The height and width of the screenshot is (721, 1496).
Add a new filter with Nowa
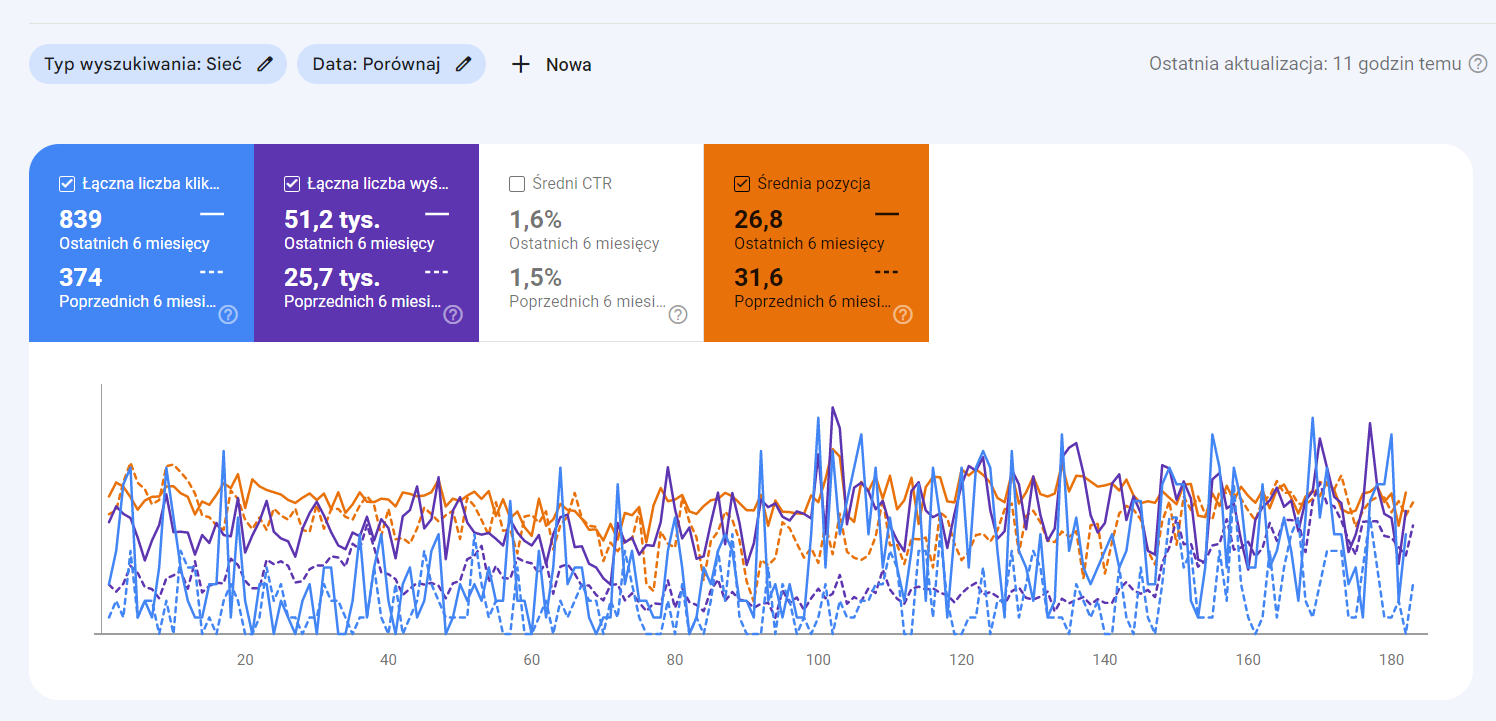point(551,64)
